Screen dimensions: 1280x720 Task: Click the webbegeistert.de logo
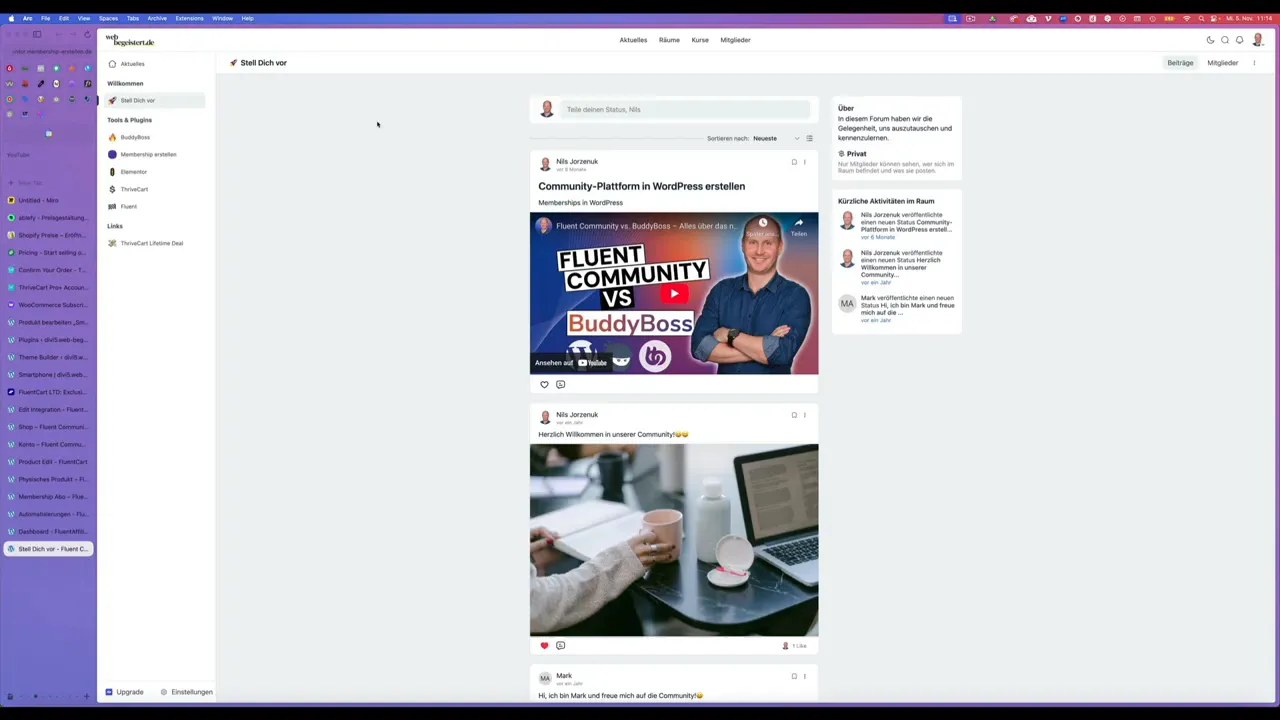pyautogui.click(x=130, y=40)
